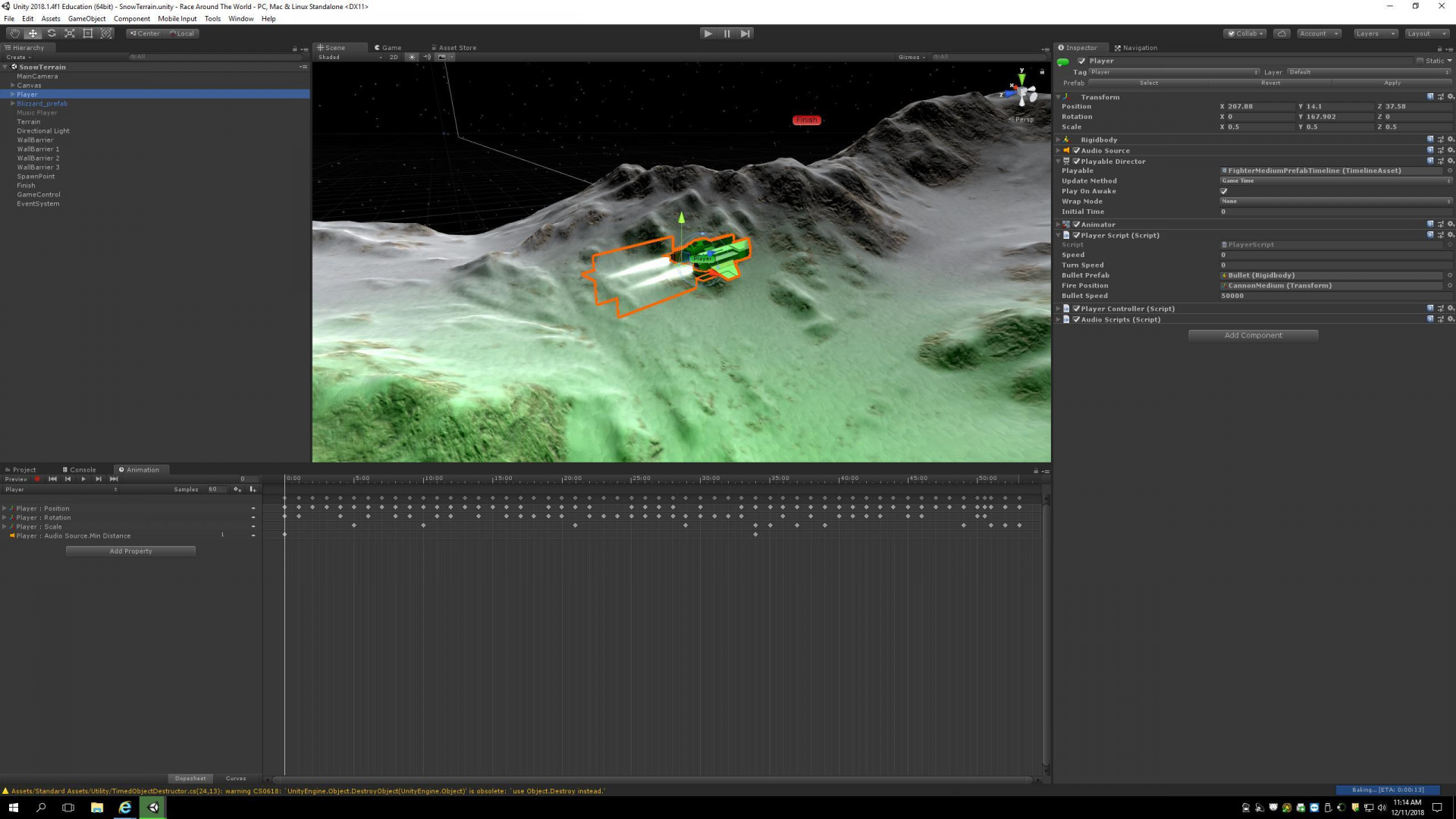Disable Player Controller script checkbox
Viewport: 1456px width, 819px height.
[x=1076, y=309]
